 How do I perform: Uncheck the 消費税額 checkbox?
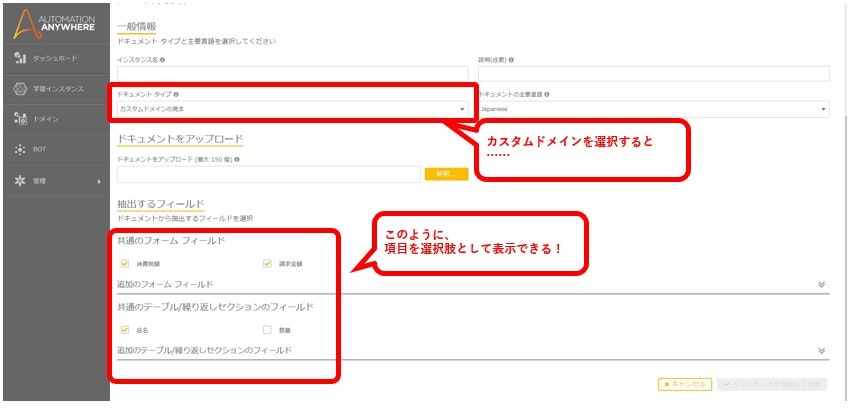(x=125, y=264)
